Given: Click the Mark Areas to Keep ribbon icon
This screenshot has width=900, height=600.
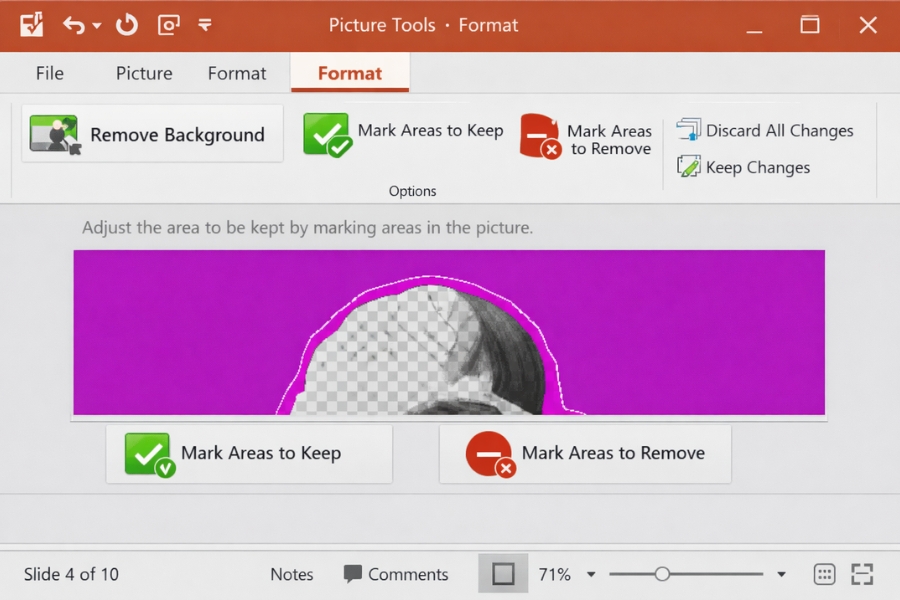Looking at the screenshot, I should (x=326, y=133).
